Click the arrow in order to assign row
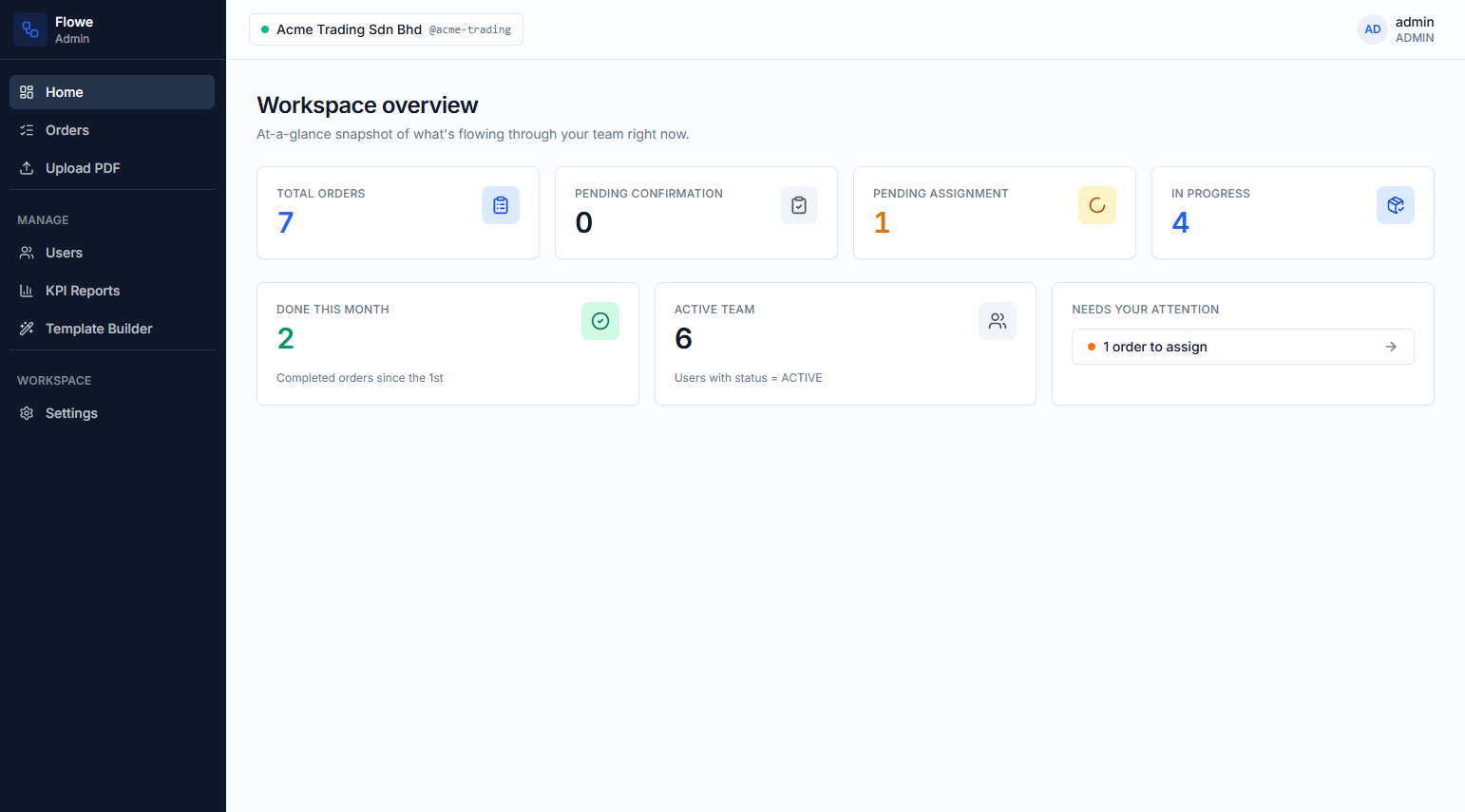This screenshot has height=812, width=1465. (1391, 347)
